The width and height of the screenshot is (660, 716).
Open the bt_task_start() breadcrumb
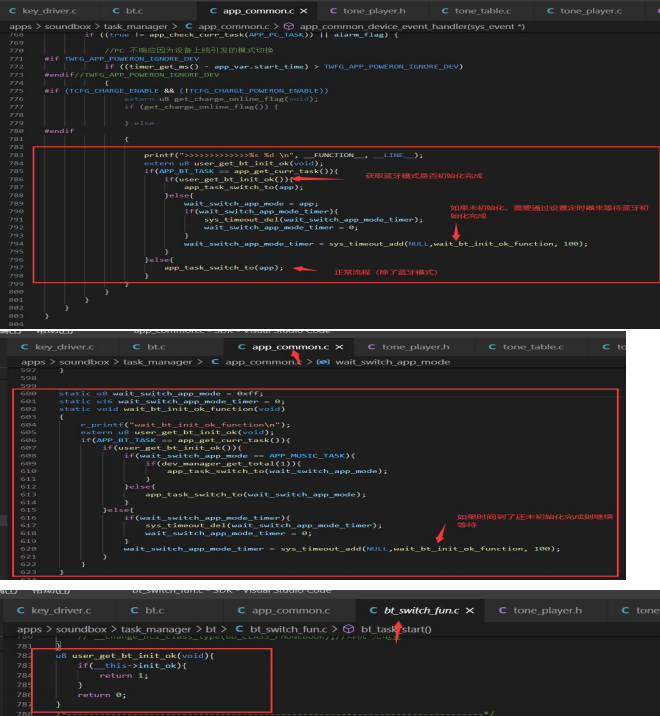396,629
